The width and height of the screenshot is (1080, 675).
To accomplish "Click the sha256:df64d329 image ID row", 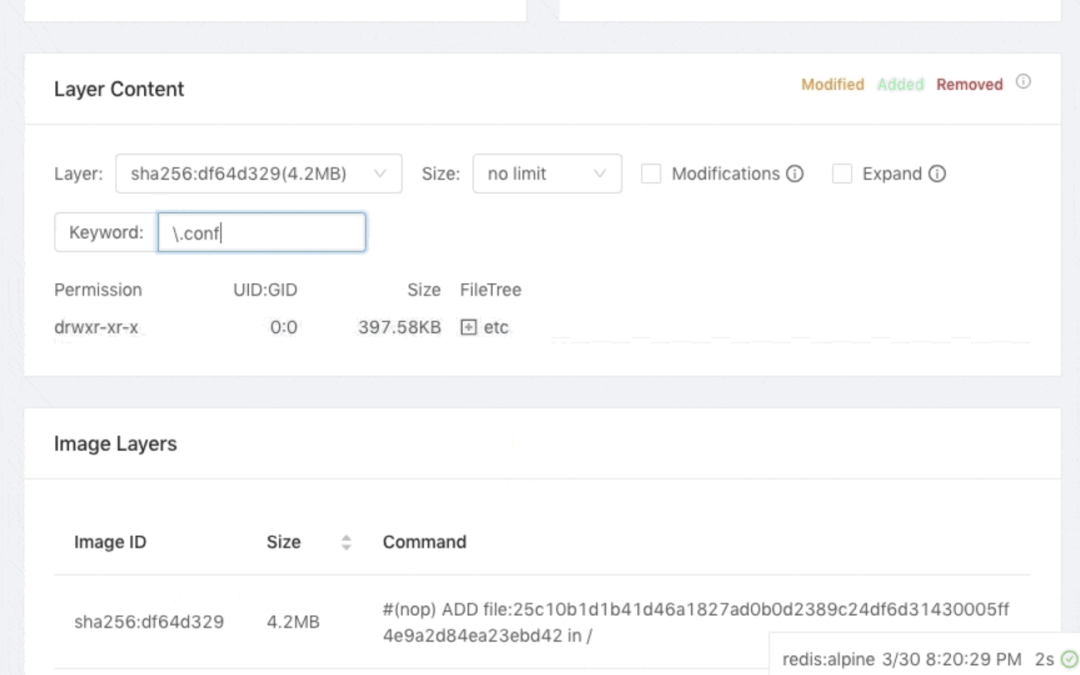I will point(149,622).
